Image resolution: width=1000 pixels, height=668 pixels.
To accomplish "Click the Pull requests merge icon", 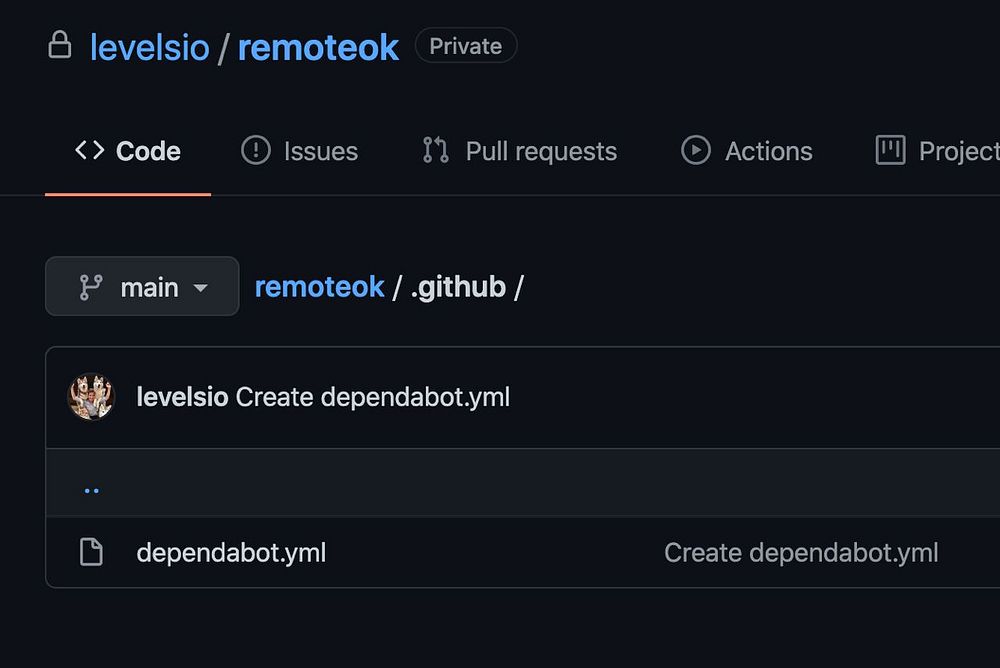I will 436,151.
